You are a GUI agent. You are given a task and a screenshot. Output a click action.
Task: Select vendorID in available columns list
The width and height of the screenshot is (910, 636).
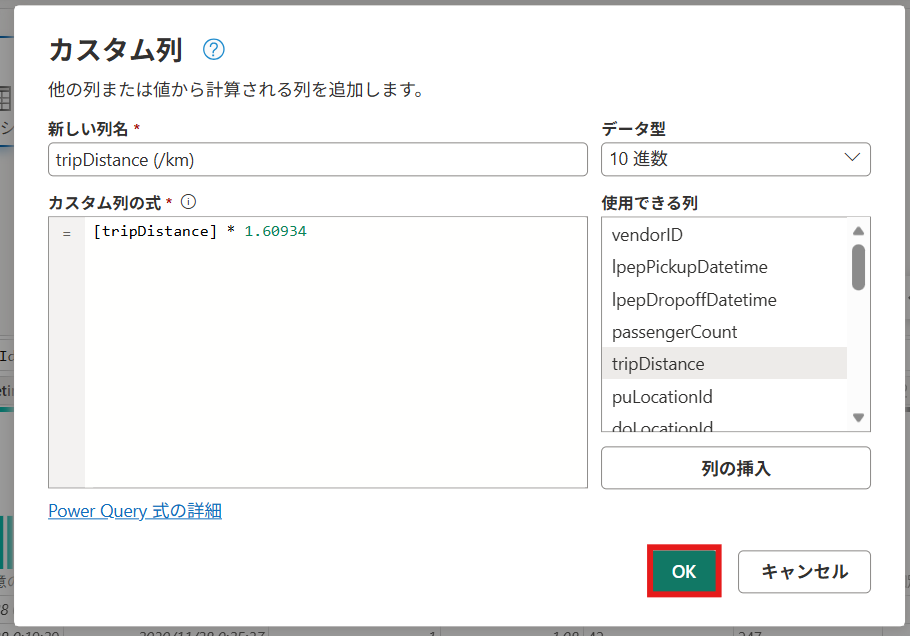coord(661,235)
